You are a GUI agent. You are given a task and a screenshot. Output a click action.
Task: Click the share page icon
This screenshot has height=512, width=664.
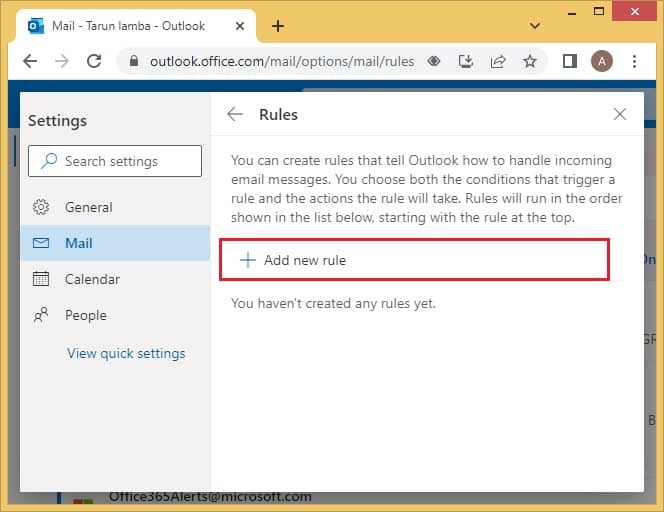[x=498, y=61]
